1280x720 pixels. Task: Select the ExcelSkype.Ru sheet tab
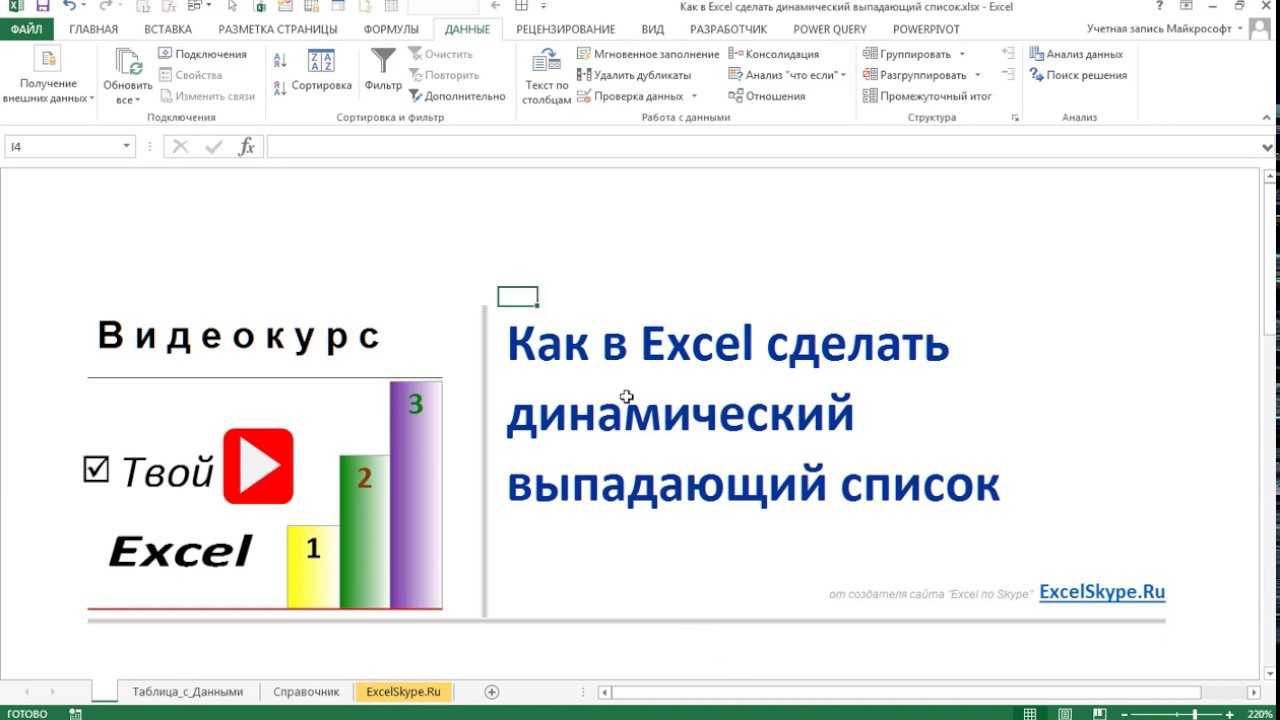click(404, 691)
